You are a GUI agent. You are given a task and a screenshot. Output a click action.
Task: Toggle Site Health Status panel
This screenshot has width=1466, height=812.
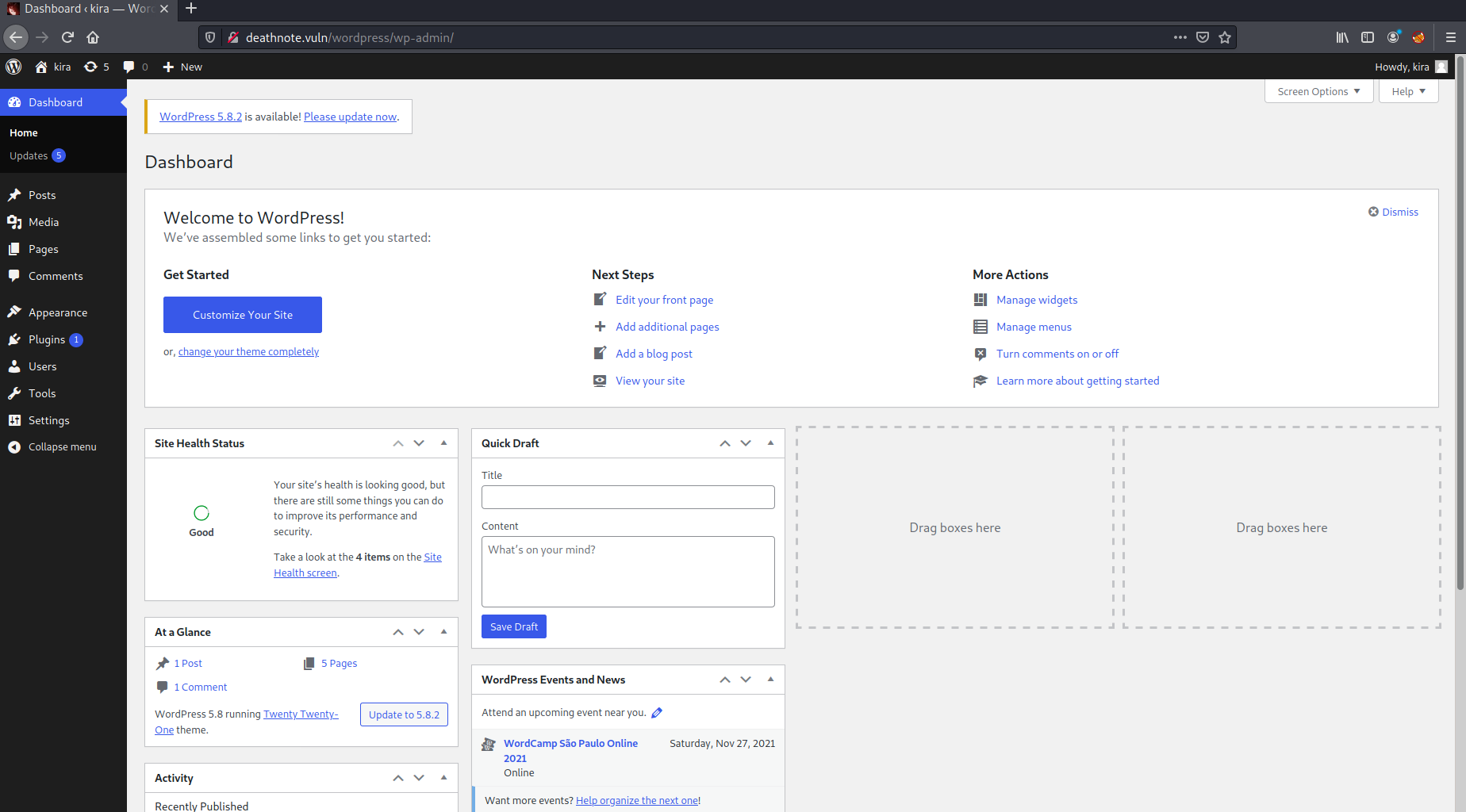pyautogui.click(x=443, y=443)
